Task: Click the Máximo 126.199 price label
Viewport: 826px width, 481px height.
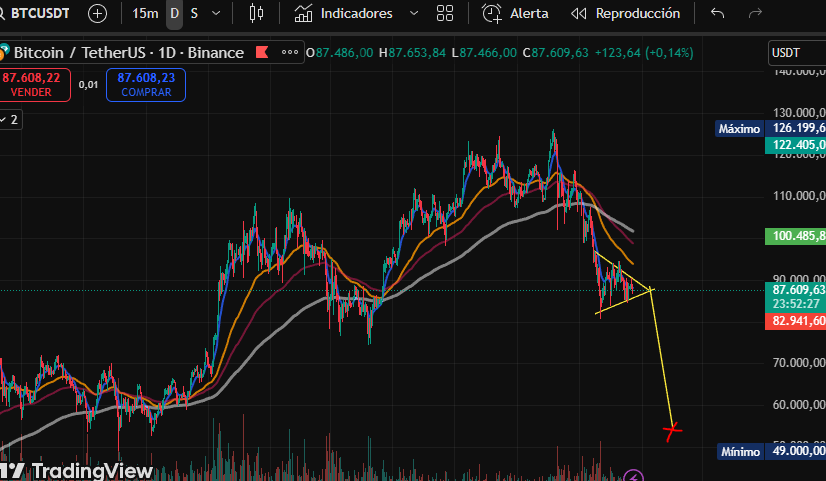Action: point(770,129)
